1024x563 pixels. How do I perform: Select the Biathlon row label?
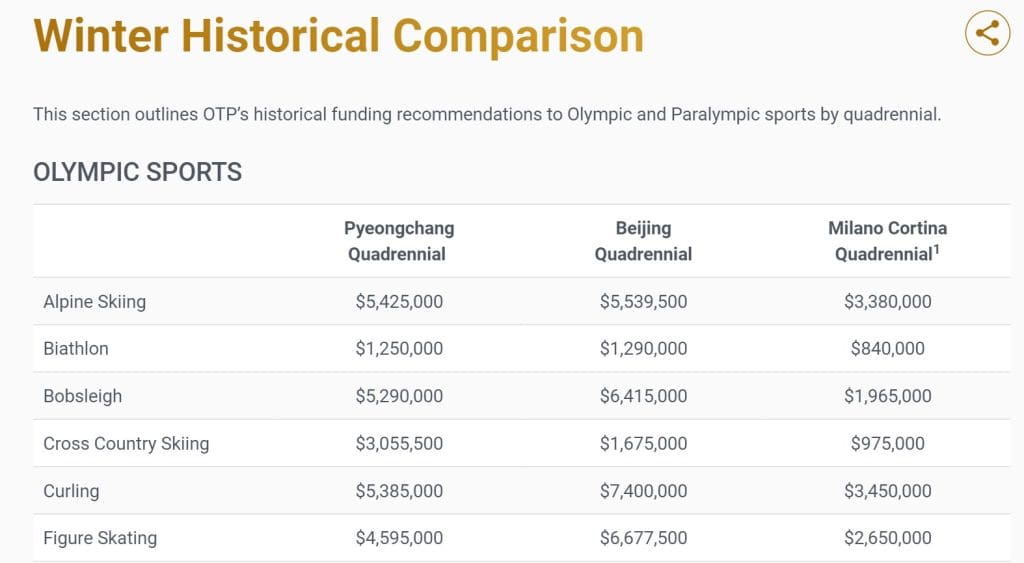click(x=76, y=349)
